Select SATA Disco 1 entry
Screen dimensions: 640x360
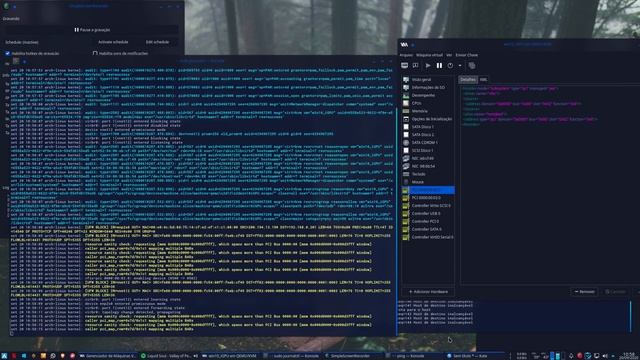point(428,127)
